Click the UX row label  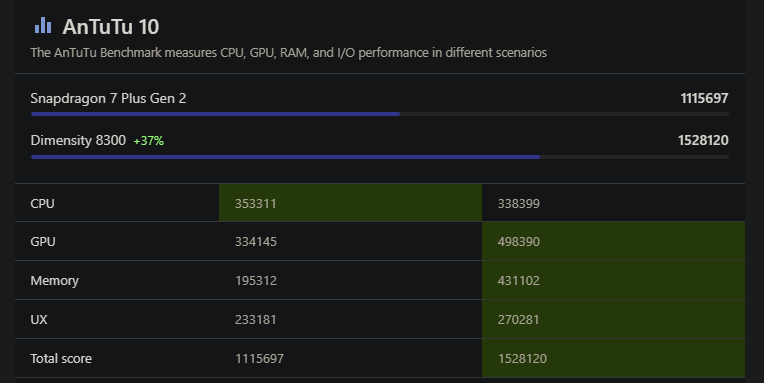click(39, 320)
